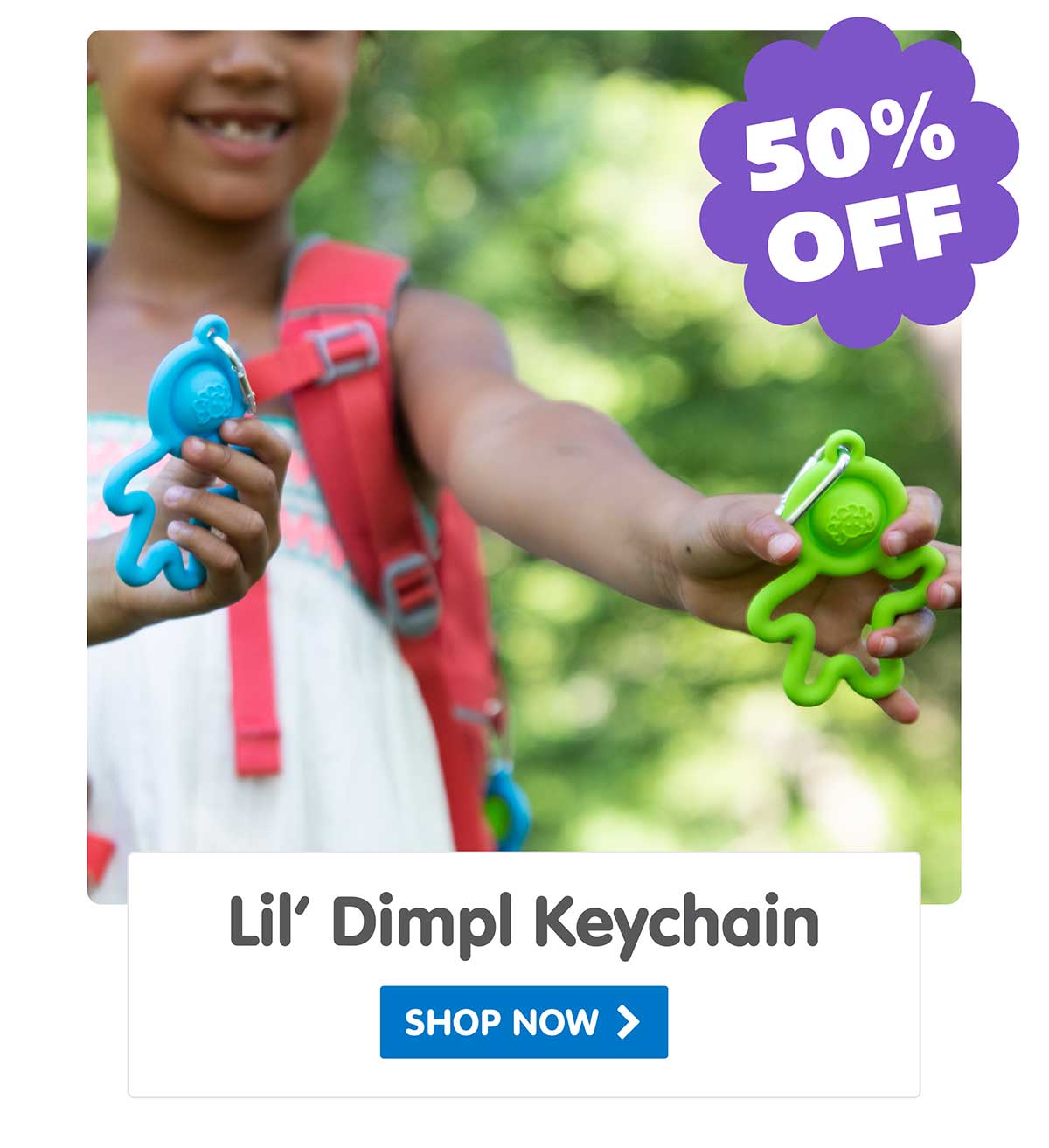Click the chevron arrow on SHOP NOW

628,1021
